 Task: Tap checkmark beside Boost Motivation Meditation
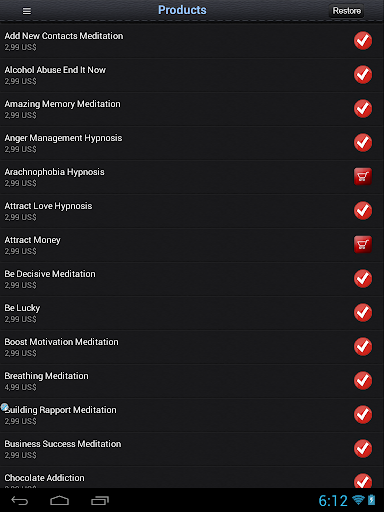[x=363, y=346]
